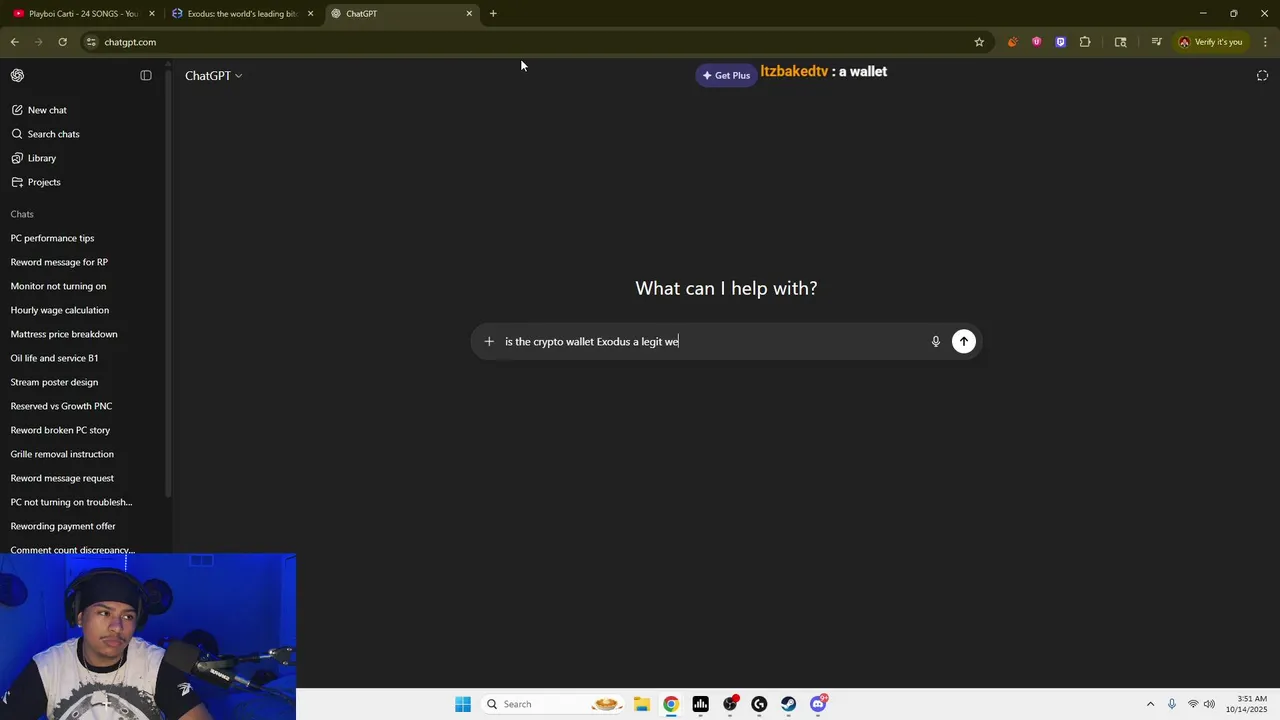Open the 'Rewording payment offer' chat
Screen dimensions: 1280x720
pos(63,526)
